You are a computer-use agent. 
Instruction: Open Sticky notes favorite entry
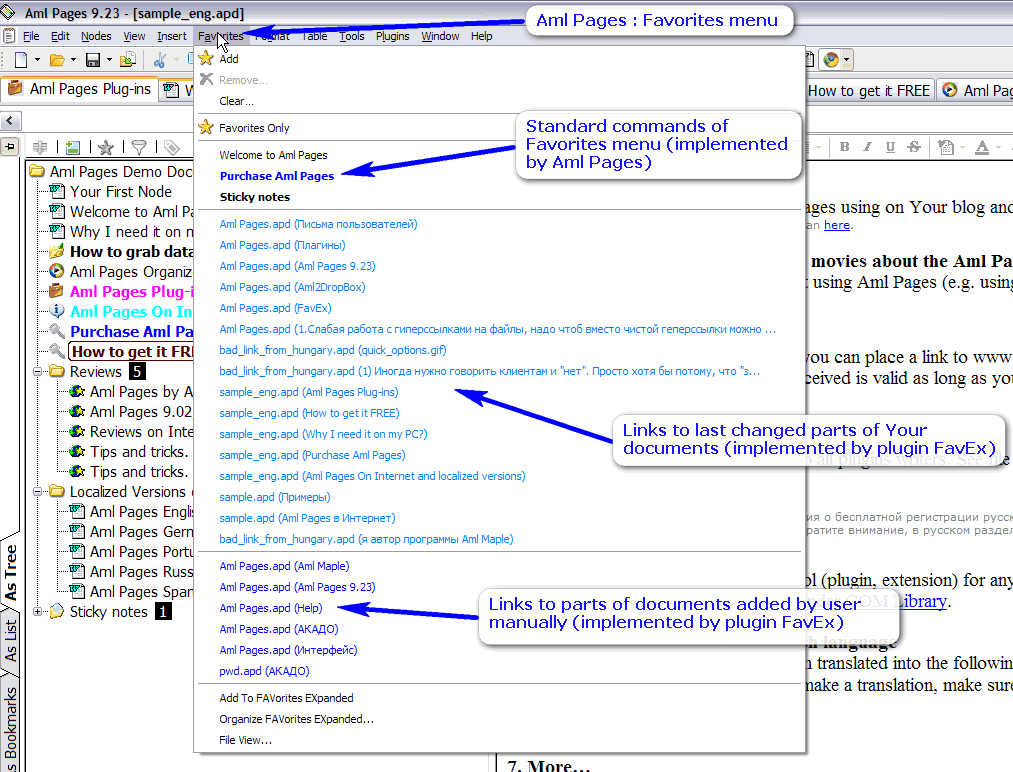click(x=255, y=197)
